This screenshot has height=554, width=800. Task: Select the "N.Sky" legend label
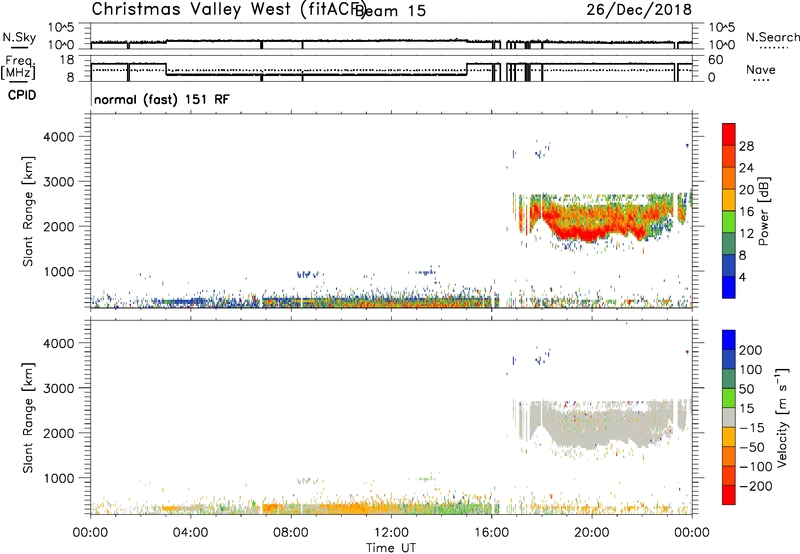pyautogui.click(x=19, y=37)
